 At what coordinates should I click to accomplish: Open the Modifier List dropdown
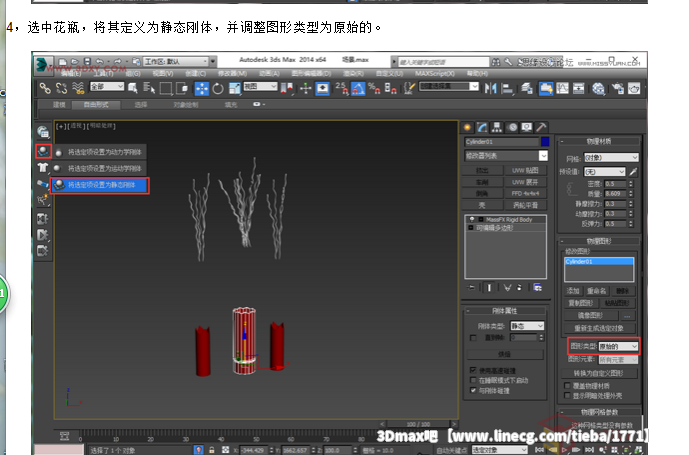[506, 156]
